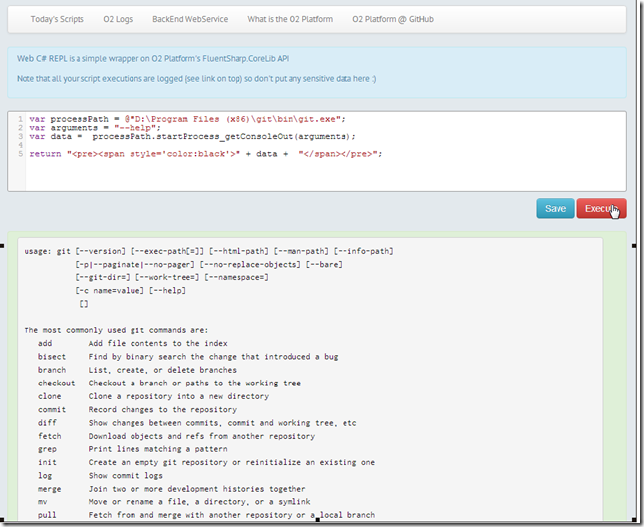644x527 pixels.
Task: Click the 'usage: git [--version]' output line
Action: 209,251
